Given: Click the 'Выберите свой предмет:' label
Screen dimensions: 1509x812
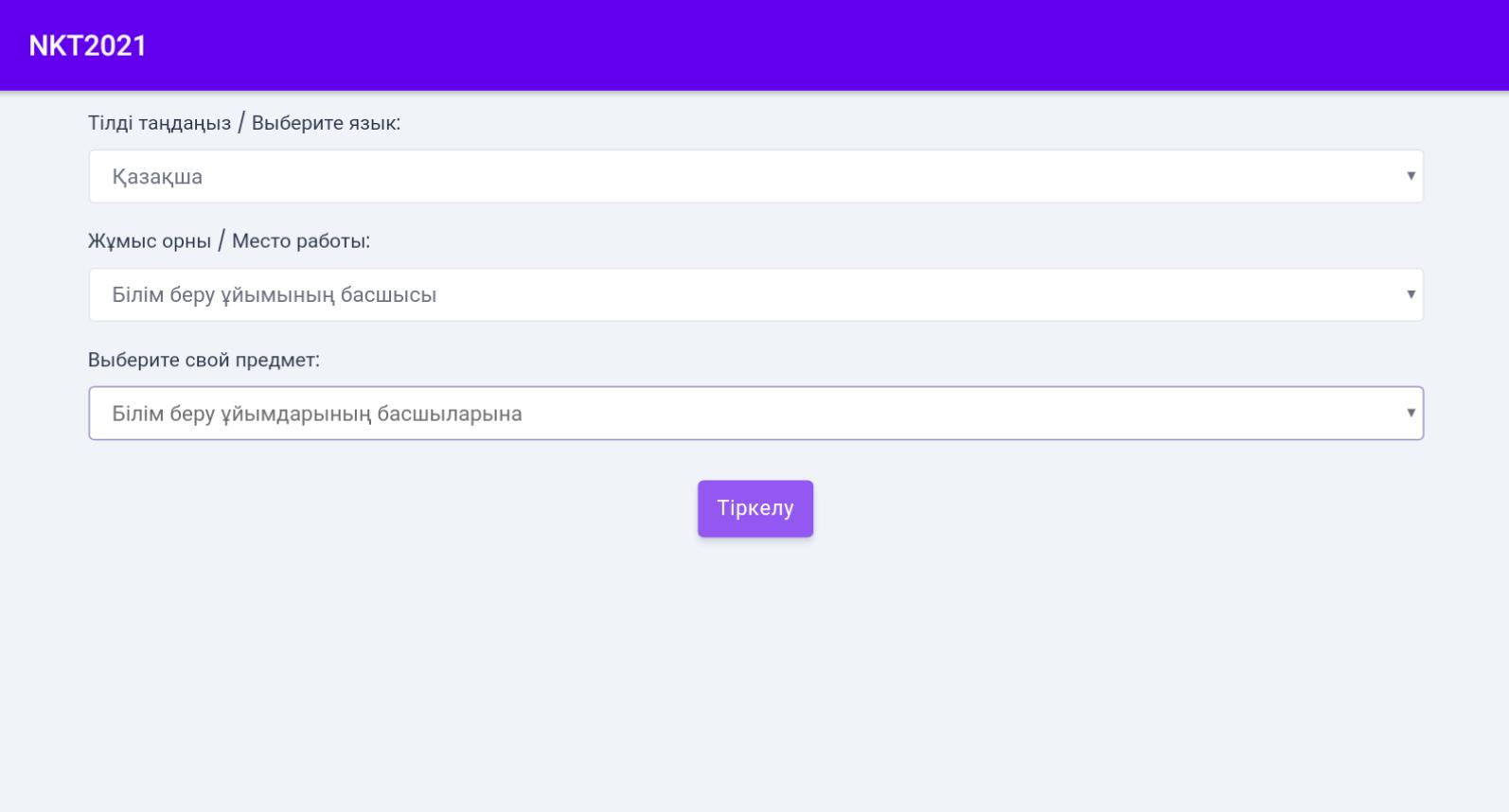Looking at the screenshot, I should (x=204, y=360).
